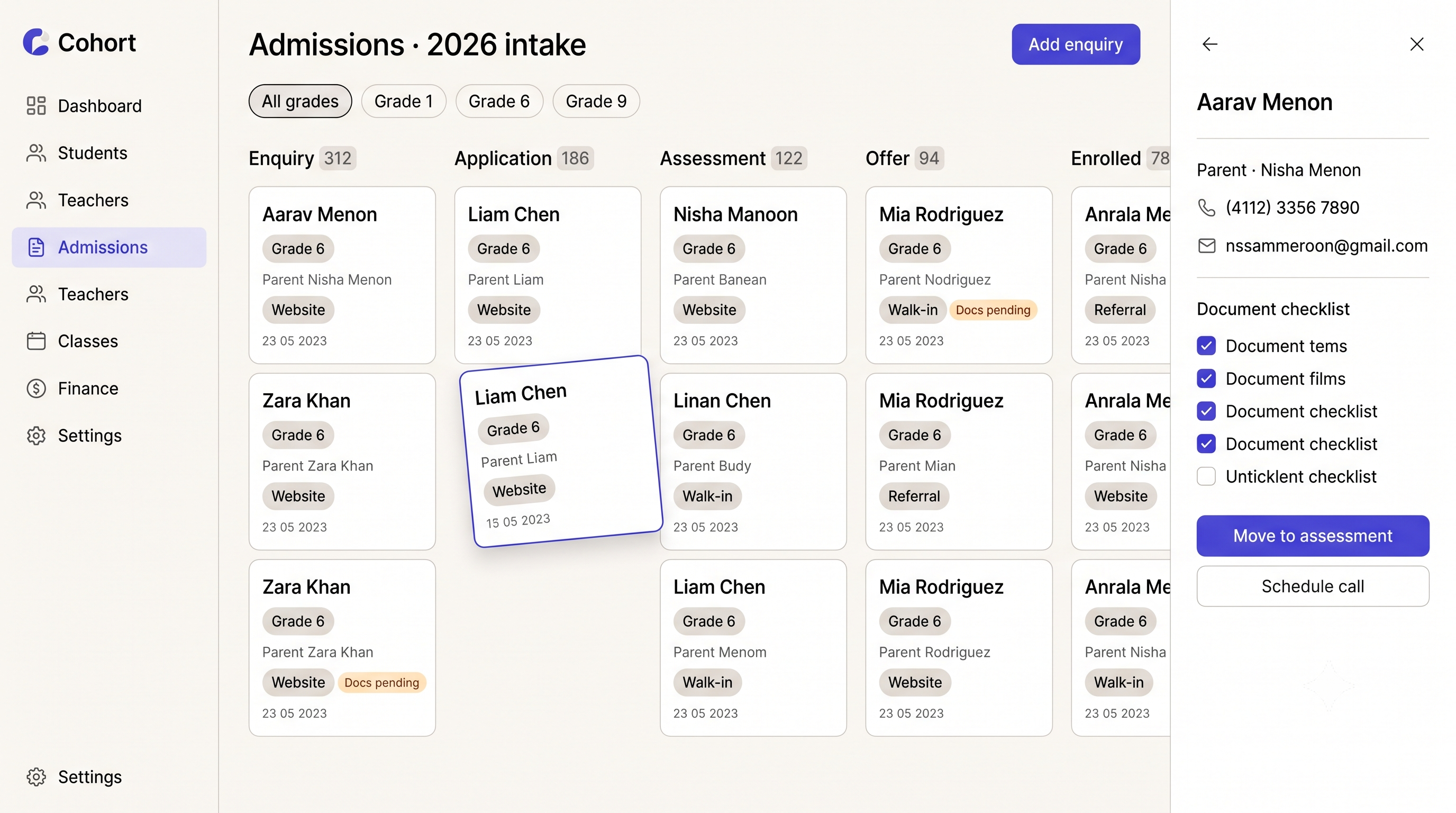This screenshot has width=1456, height=813.
Task: Toggle the first Document checklist checkbox
Action: [x=1206, y=411]
